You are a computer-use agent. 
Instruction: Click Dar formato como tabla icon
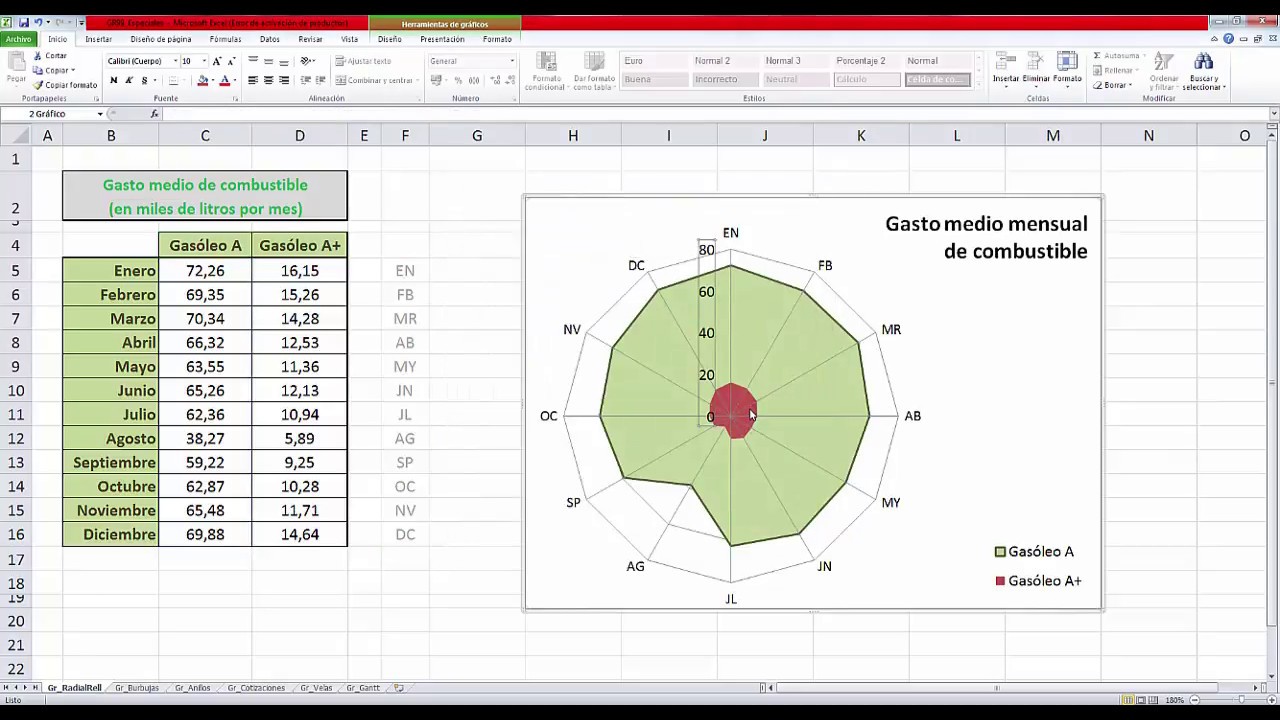coord(594,62)
